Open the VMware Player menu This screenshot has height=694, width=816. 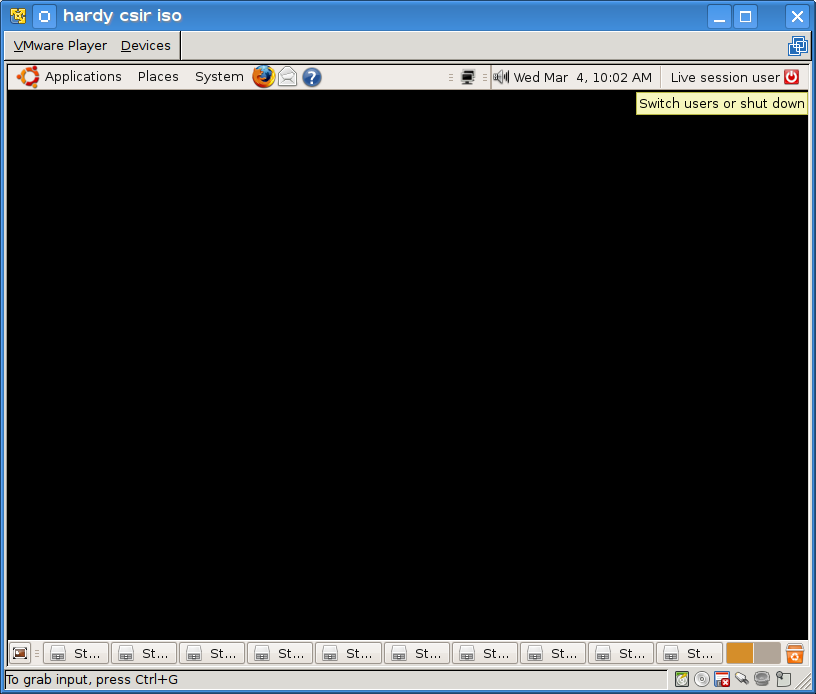click(x=60, y=45)
